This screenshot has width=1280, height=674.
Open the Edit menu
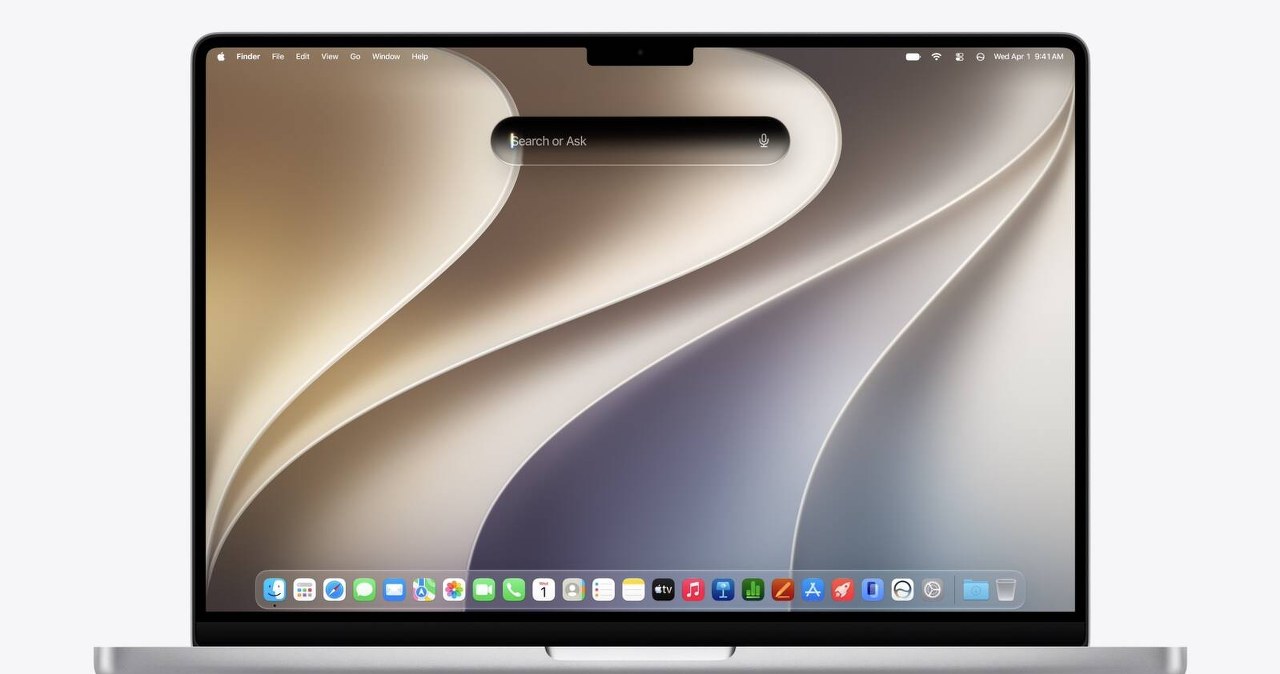302,57
